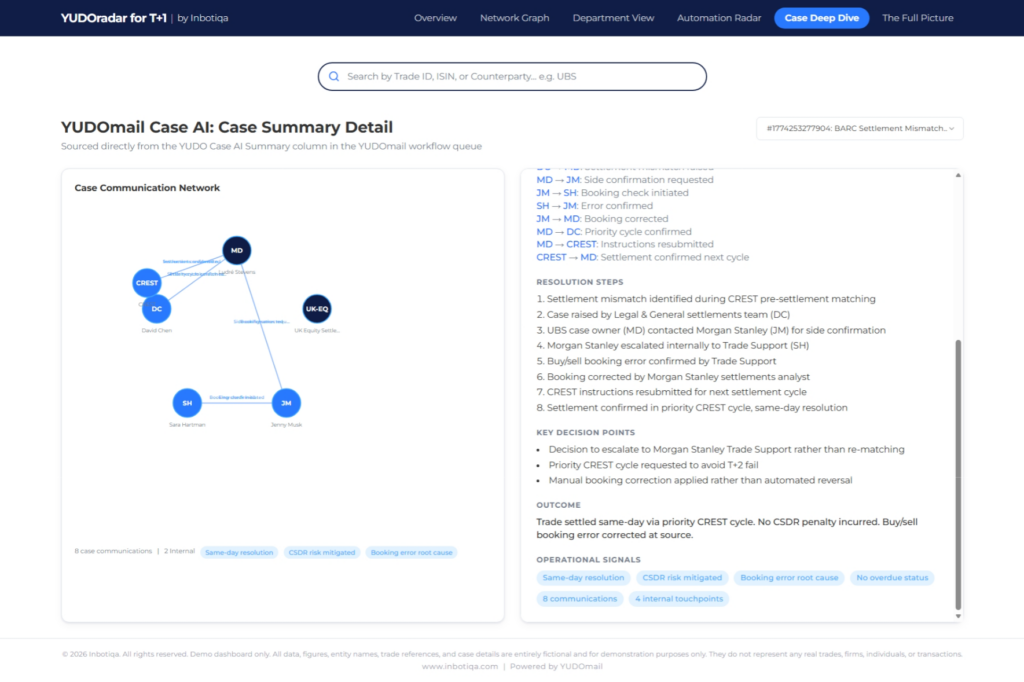
Task: Switch to the Network Graph tab
Action: (514, 18)
